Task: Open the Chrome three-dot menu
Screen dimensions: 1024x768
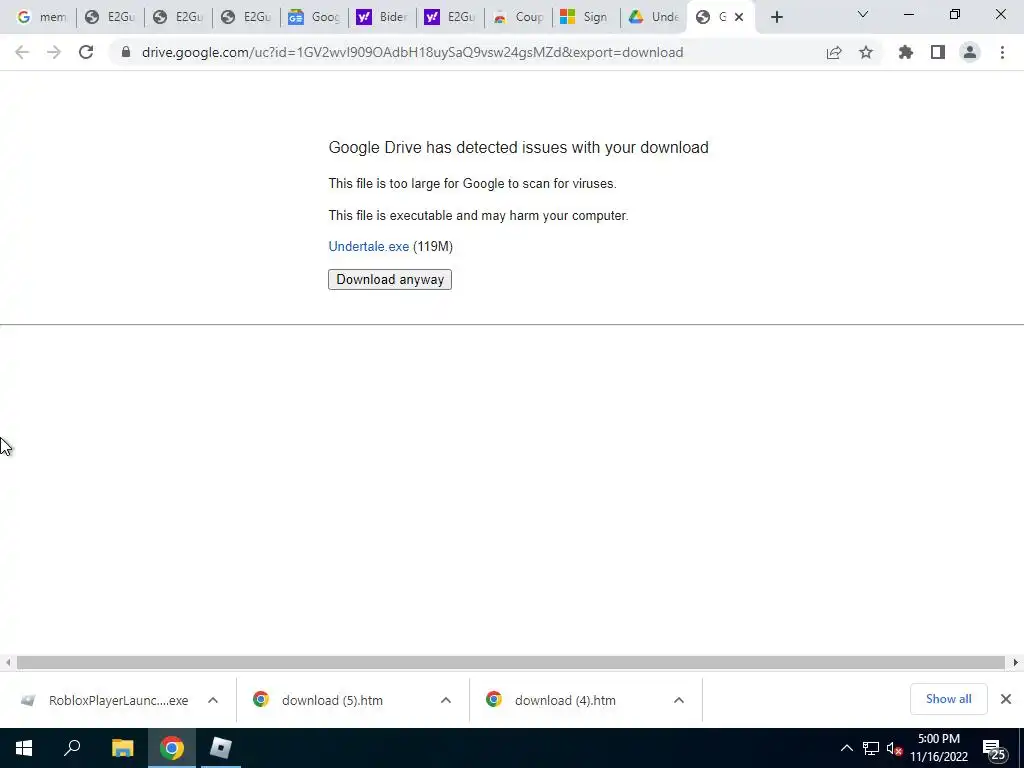Action: coord(1002,52)
